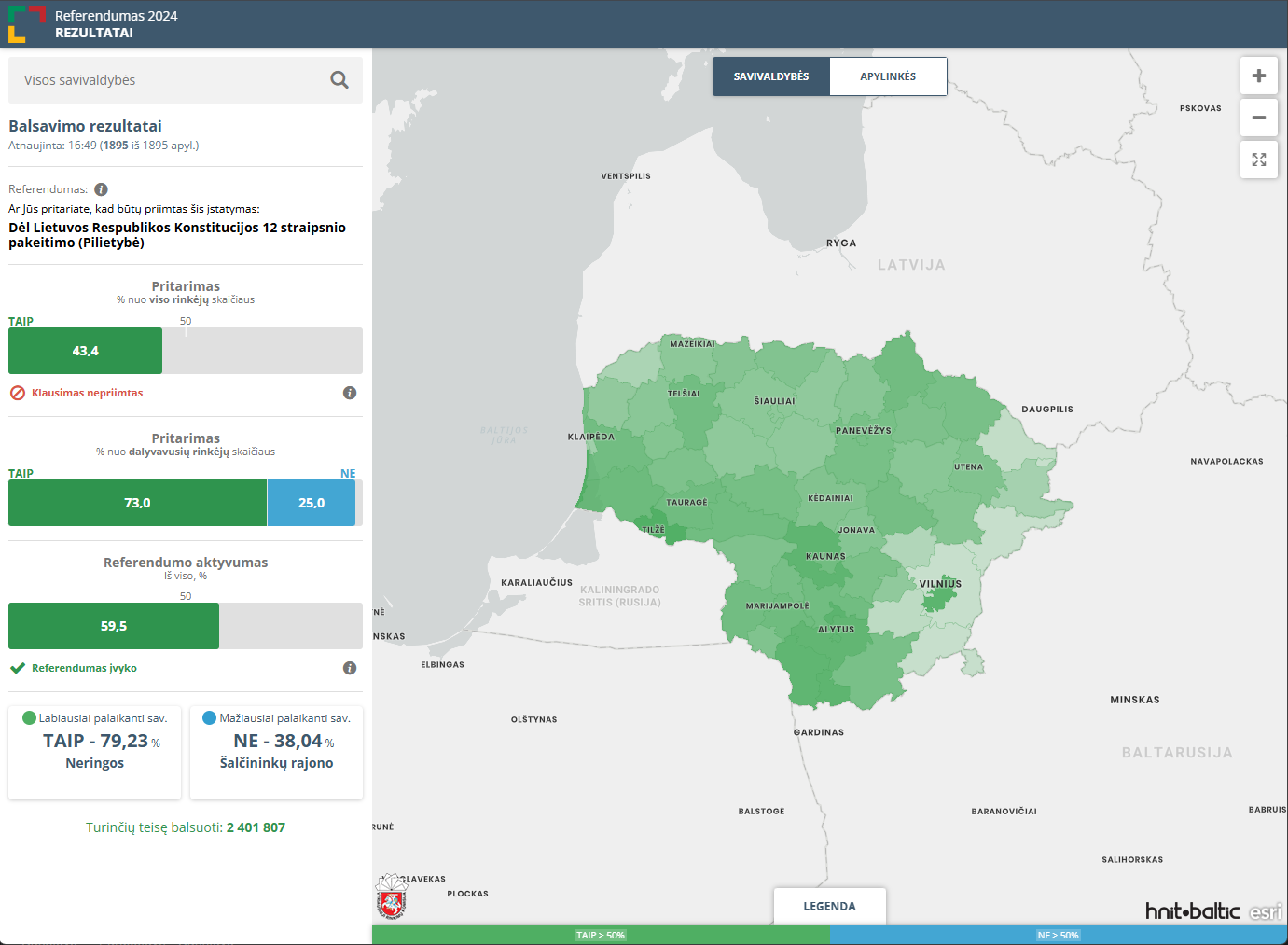This screenshot has height=945, width=1288.
Task: Show info for Klausimas nepriimtas status
Action: pyautogui.click(x=350, y=393)
